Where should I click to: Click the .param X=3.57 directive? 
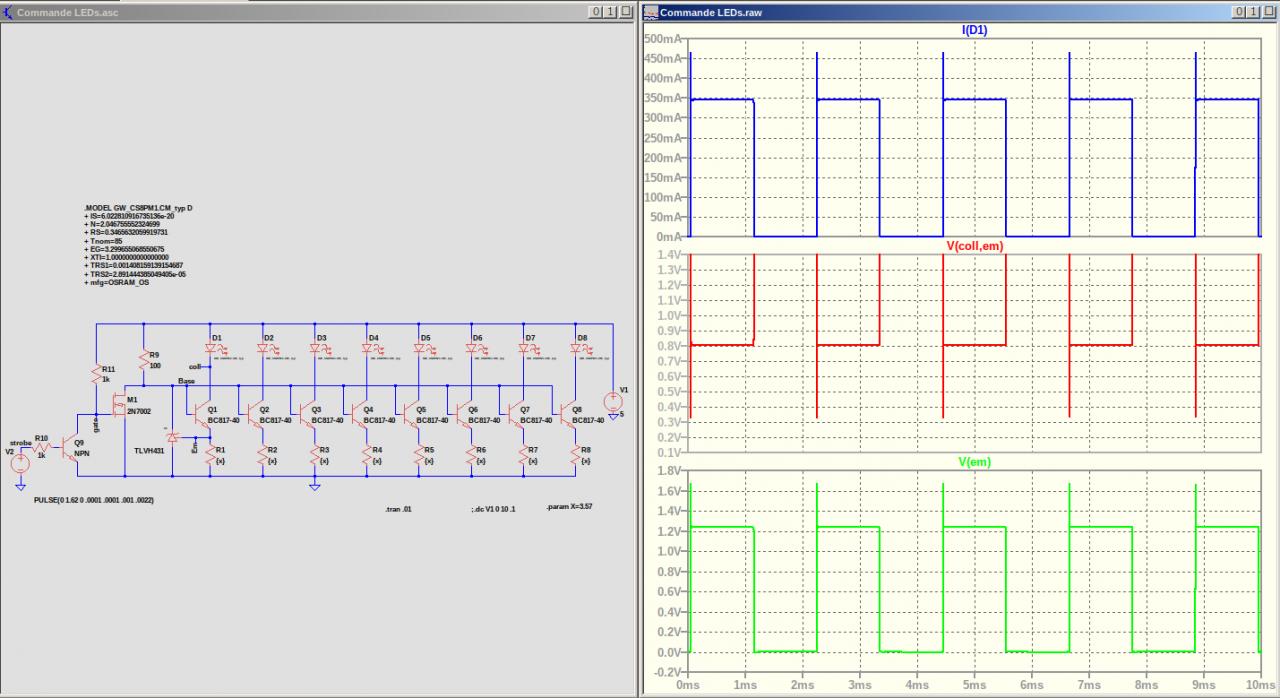571,507
